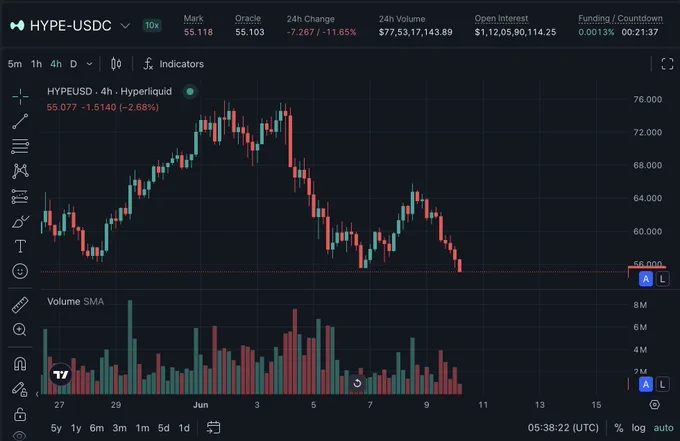Collapse the drawing toolbar arrow
The width and height of the screenshot is (680, 441).
click(37, 394)
